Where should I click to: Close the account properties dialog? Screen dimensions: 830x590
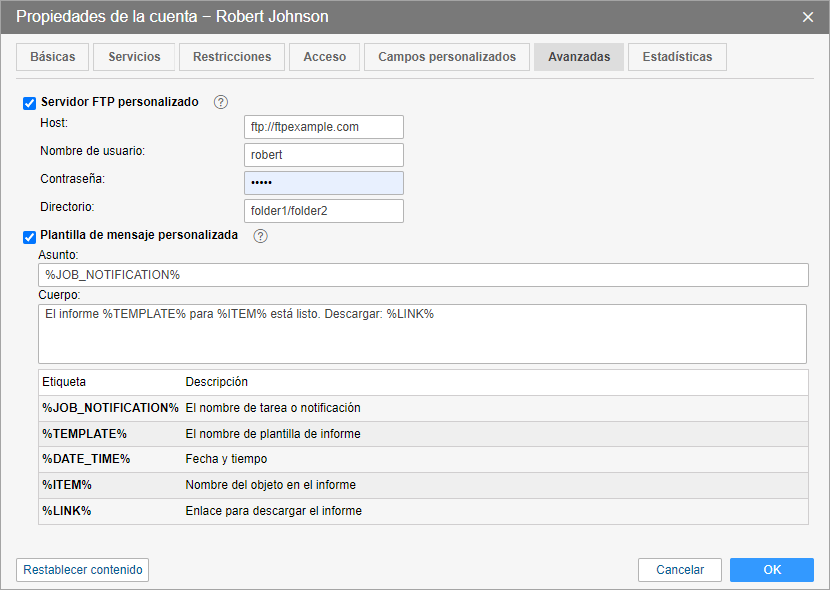click(808, 17)
